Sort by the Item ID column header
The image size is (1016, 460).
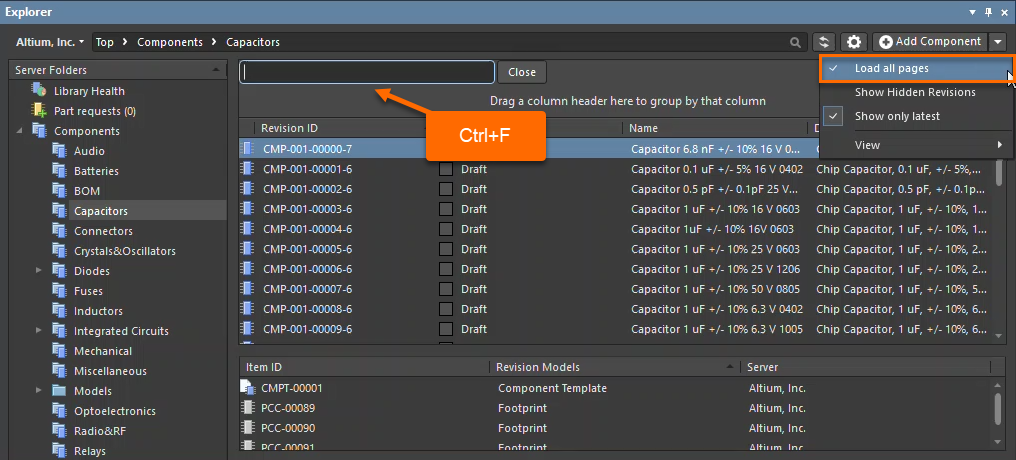(264, 367)
